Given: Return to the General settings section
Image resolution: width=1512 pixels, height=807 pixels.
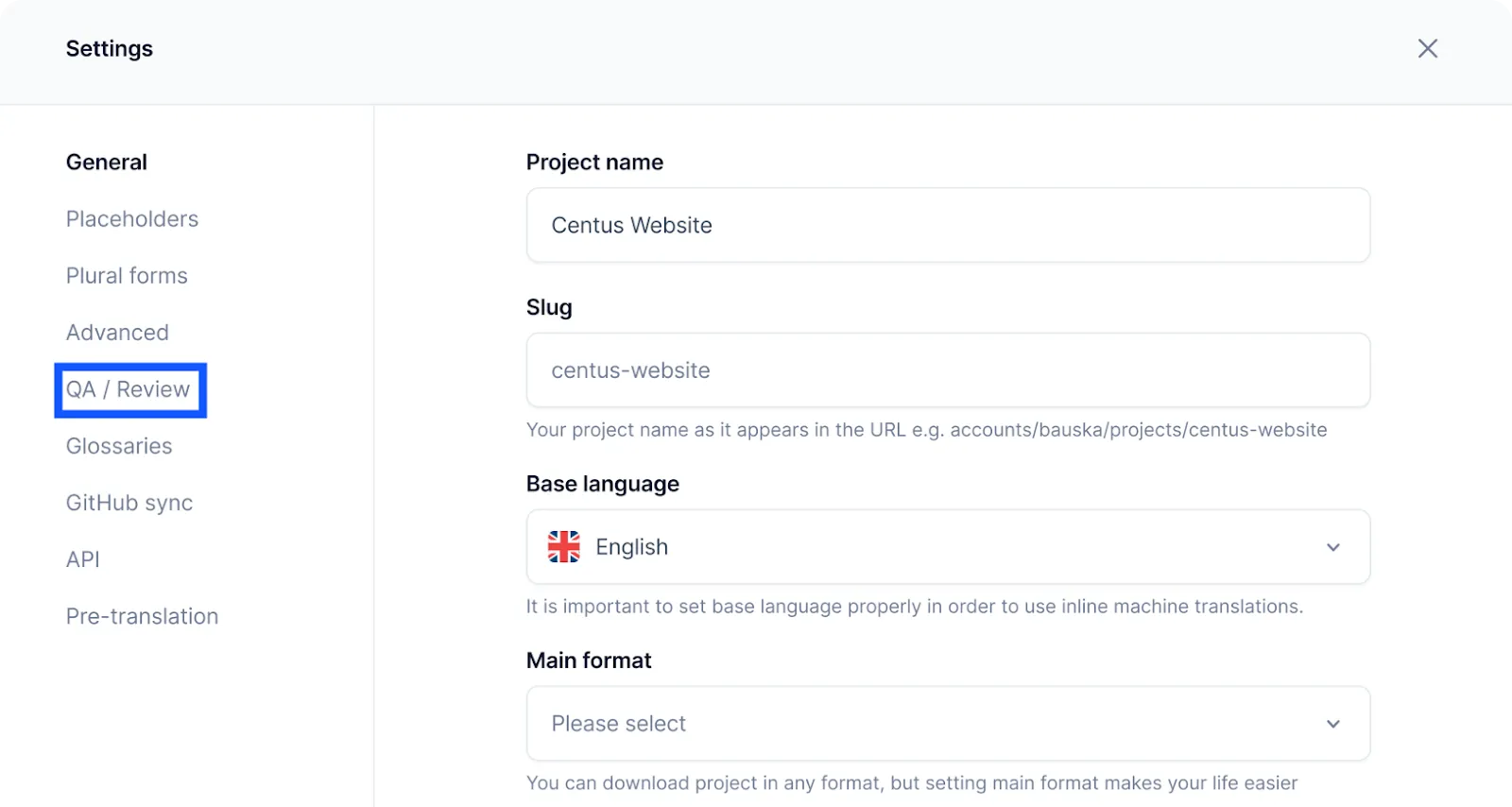Looking at the screenshot, I should 106,162.
